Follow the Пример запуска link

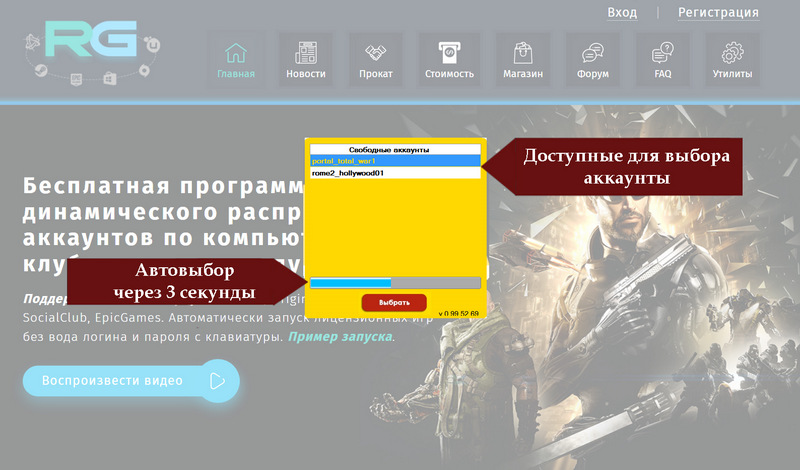tap(340, 337)
